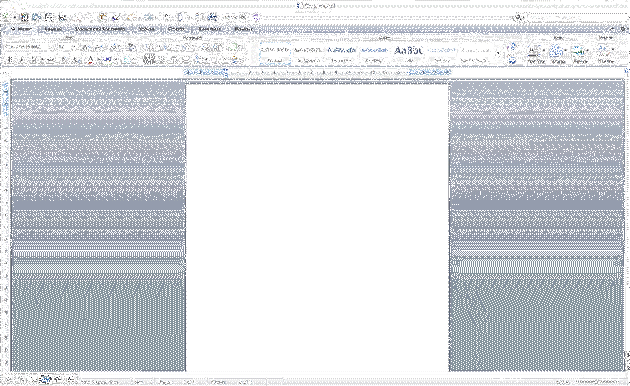Insert a Picture
630x386 pixels.
click(x=579, y=54)
